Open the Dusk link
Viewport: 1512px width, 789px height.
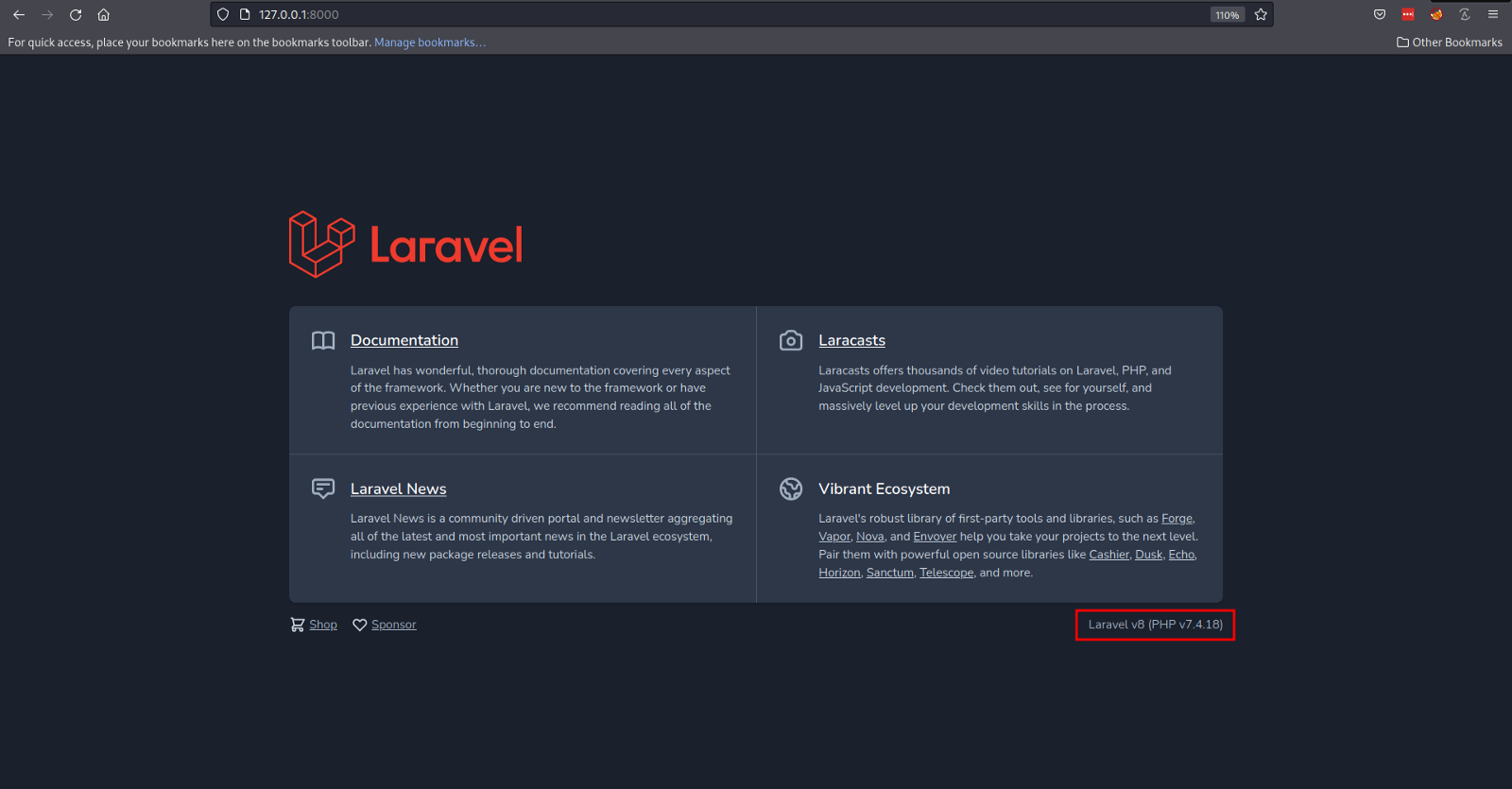pyautogui.click(x=1148, y=555)
